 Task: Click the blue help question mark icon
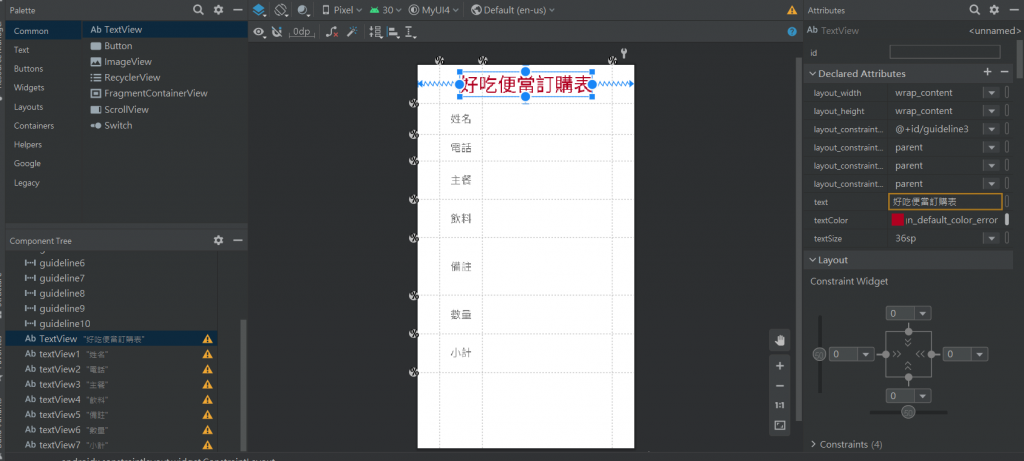pos(792,31)
